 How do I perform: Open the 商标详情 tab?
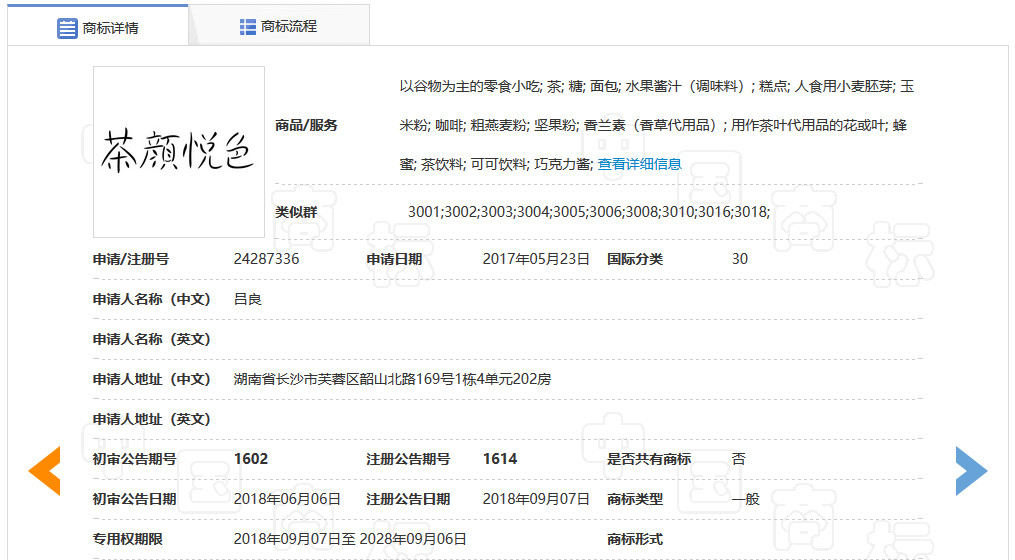[x=98, y=27]
